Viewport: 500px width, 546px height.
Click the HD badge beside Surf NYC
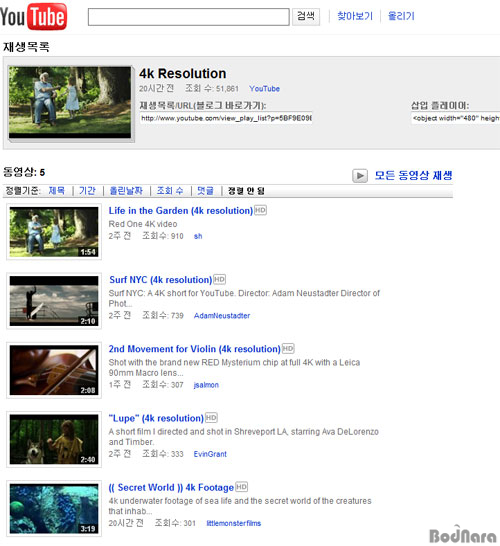click(219, 279)
